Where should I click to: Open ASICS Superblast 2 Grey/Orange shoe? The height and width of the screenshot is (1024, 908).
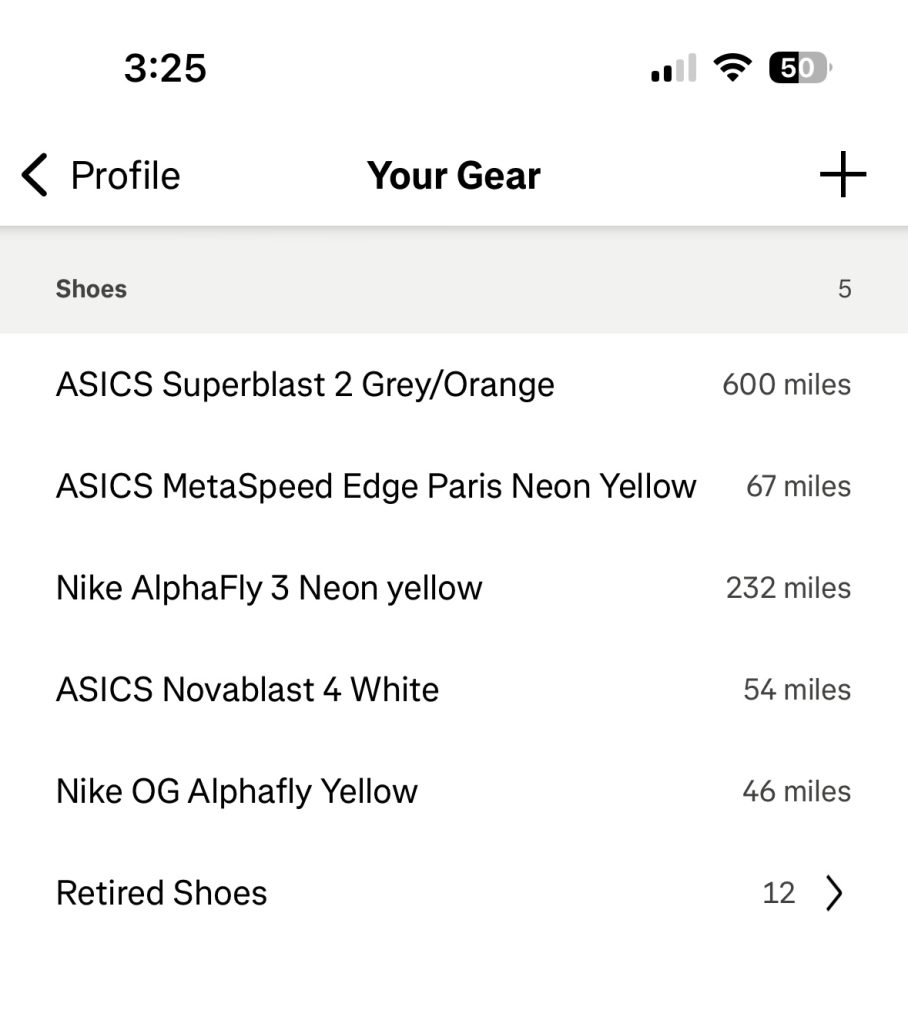click(x=305, y=385)
